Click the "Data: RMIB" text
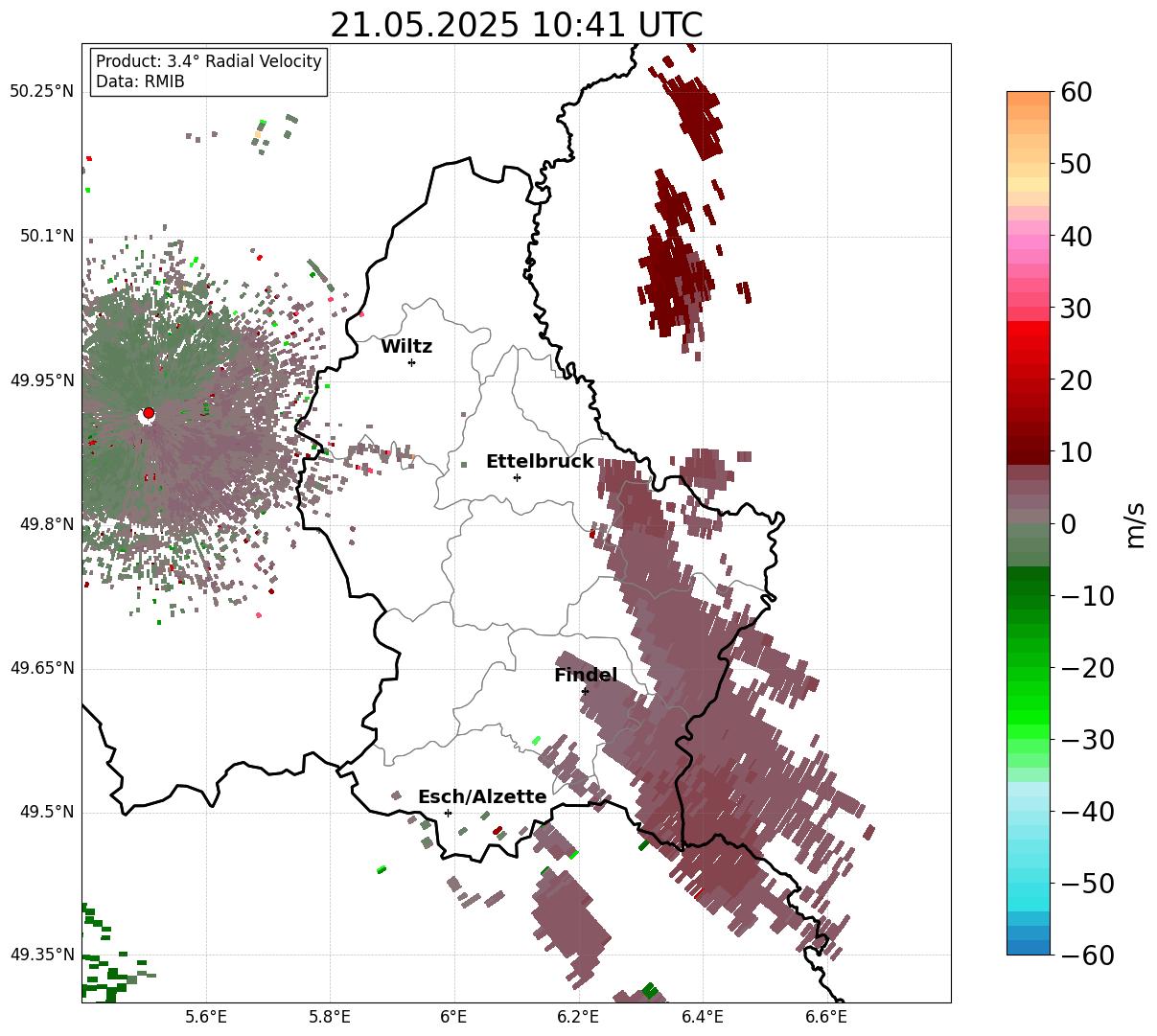This screenshot has width=1157, height=1036. coord(140,81)
